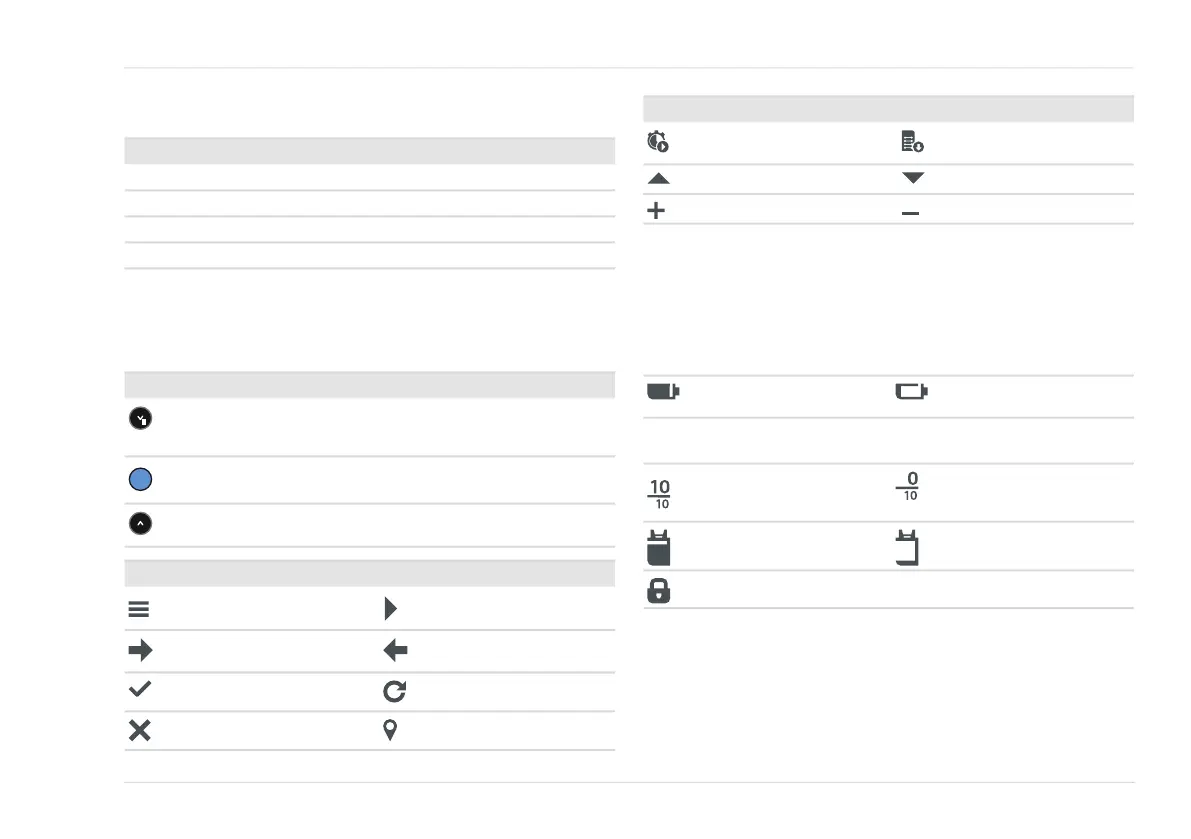
Task: Click the document list with plus icon
Action: tap(912, 141)
